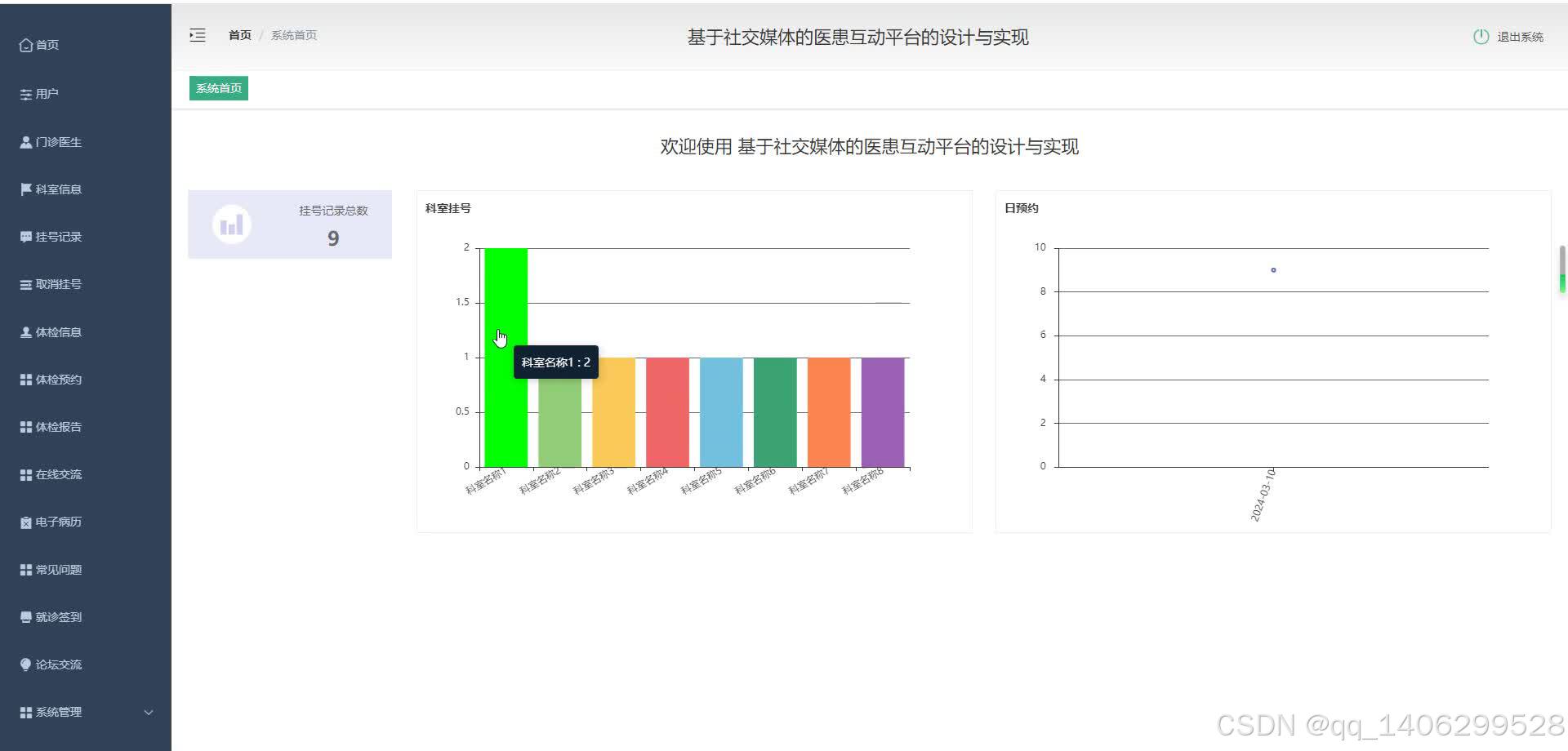Click the 挂号记录总数 value 9
This screenshot has width=1568, height=751.
pos(333,238)
